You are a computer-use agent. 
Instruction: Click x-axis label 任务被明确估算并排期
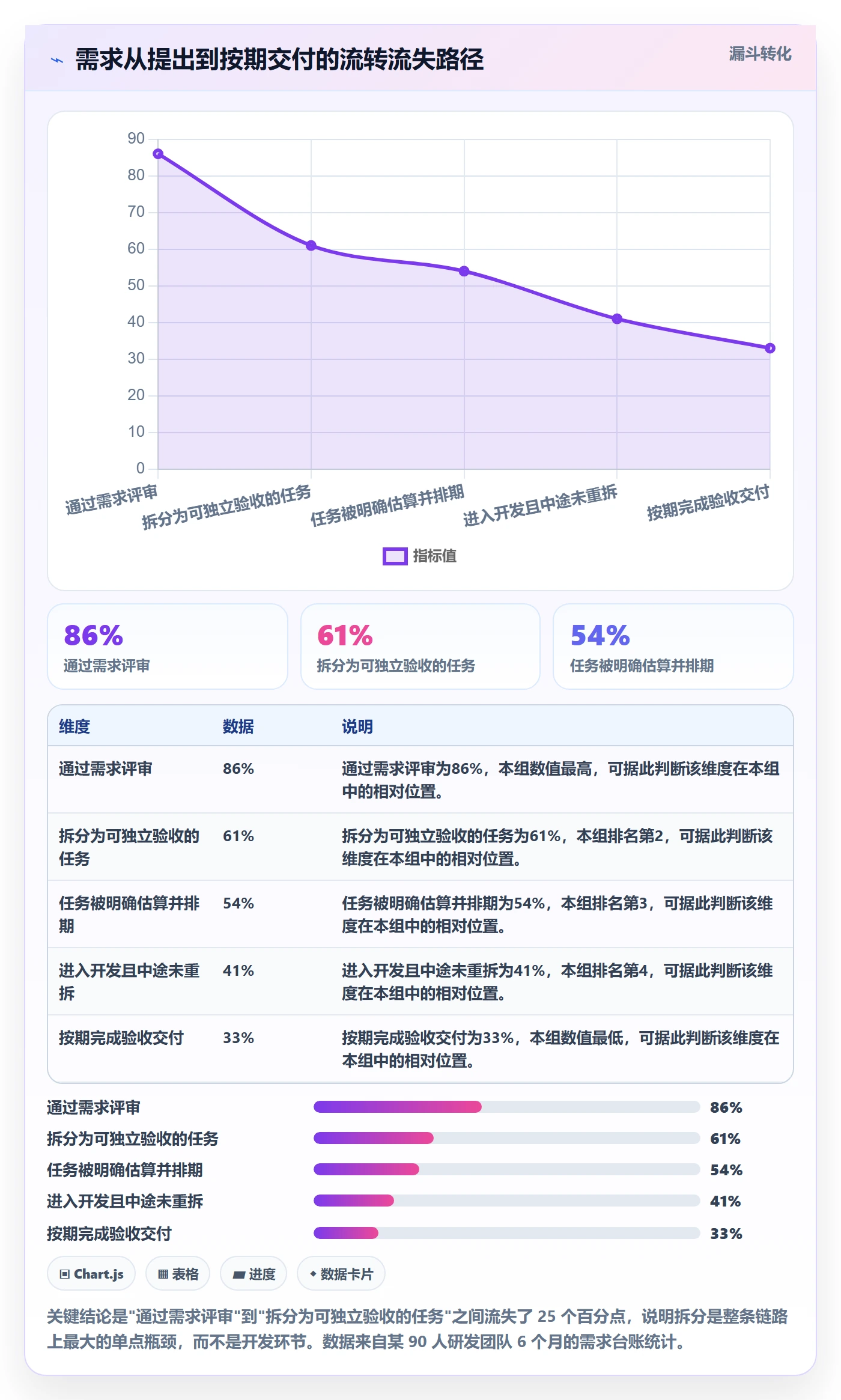tap(387, 505)
